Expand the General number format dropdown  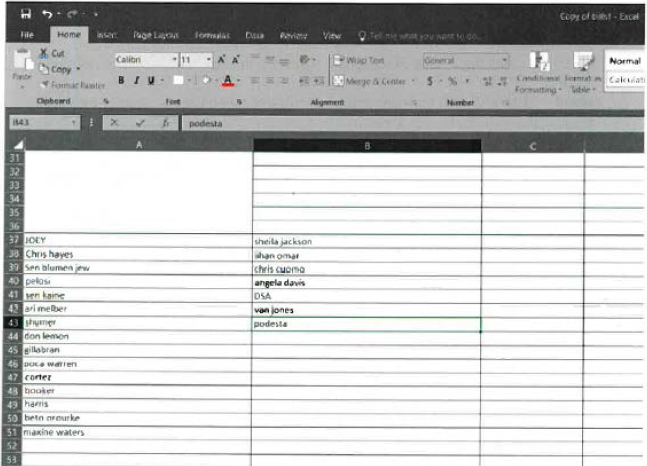click(x=505, y=60)
